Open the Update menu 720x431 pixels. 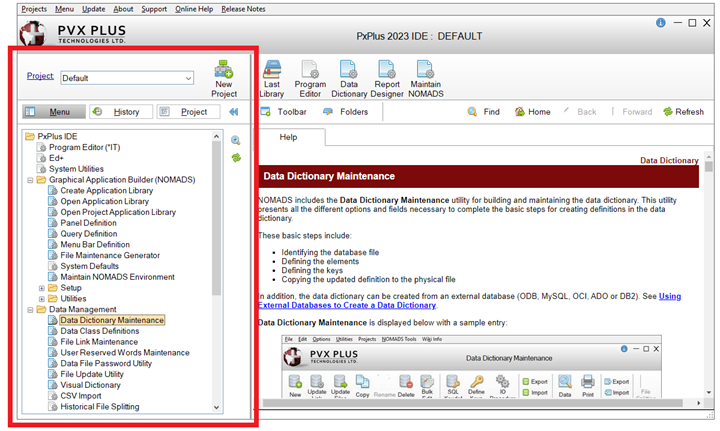tap(93, 8)
